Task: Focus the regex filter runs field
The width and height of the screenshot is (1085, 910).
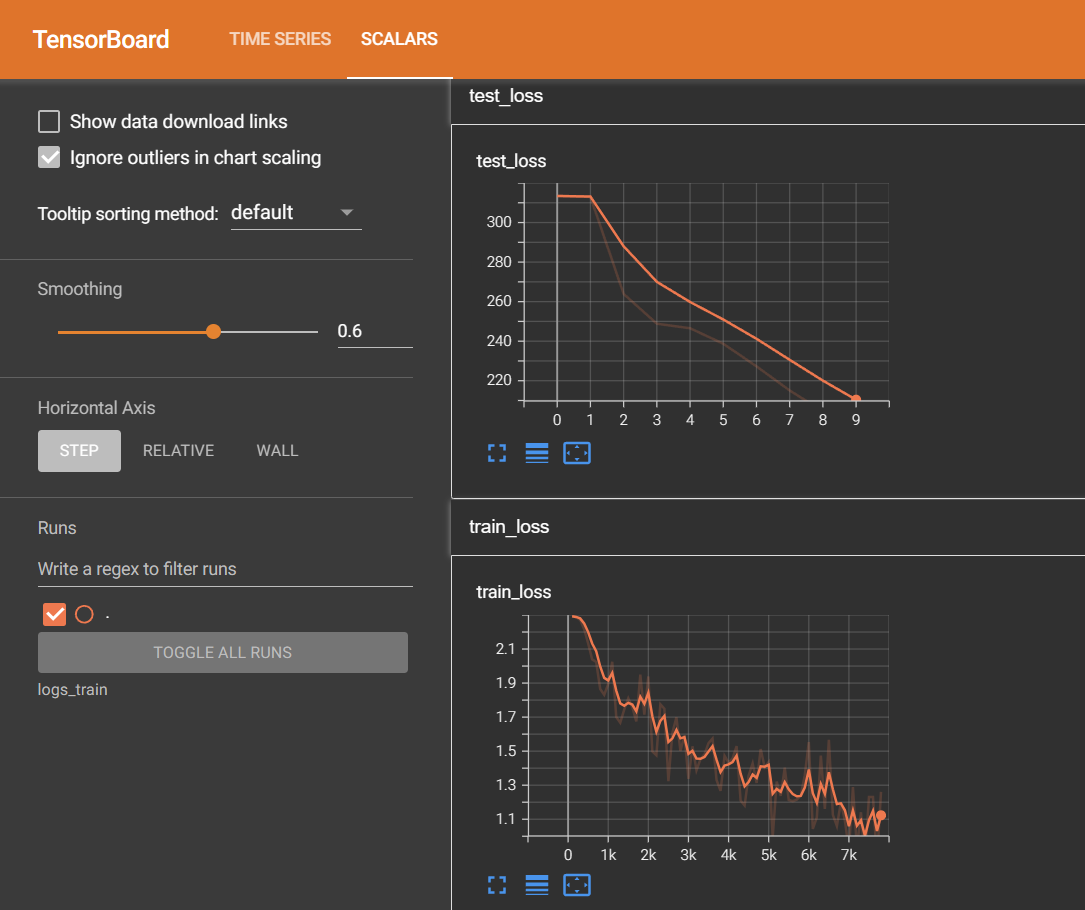Action: 225,569
